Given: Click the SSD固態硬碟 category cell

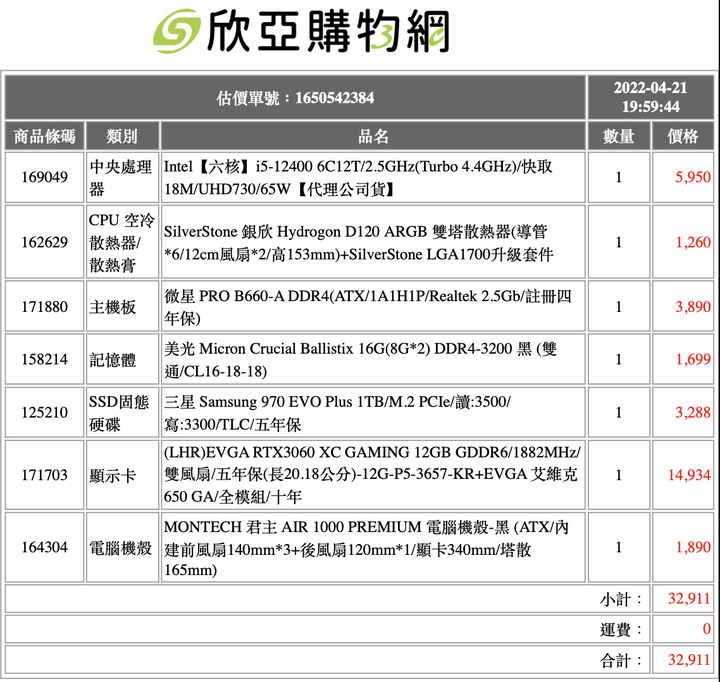Looking at the screenshot, I should coord(122,412).
